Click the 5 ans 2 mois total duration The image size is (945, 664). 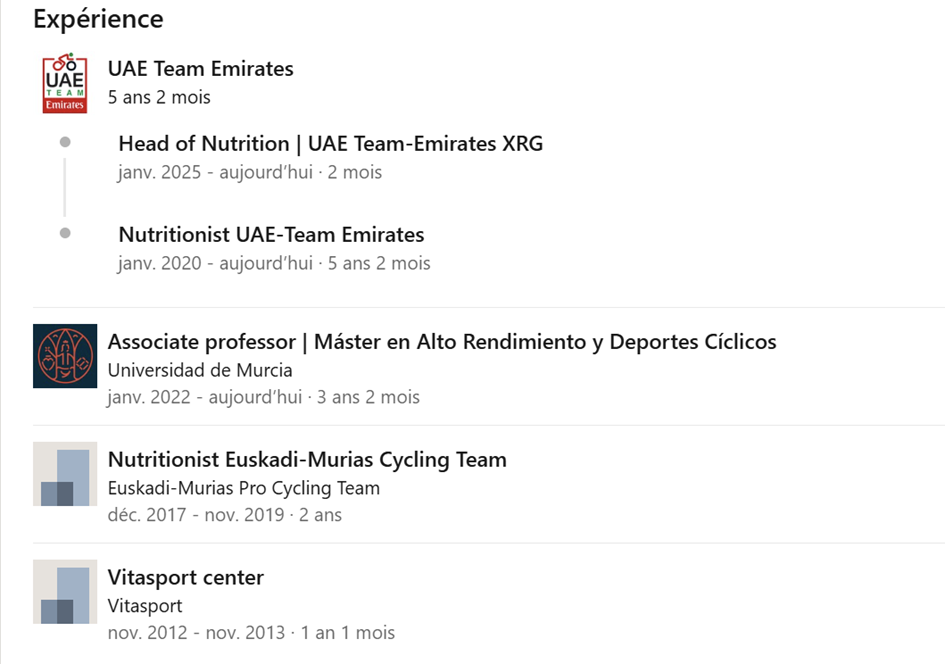pos(159,97)
